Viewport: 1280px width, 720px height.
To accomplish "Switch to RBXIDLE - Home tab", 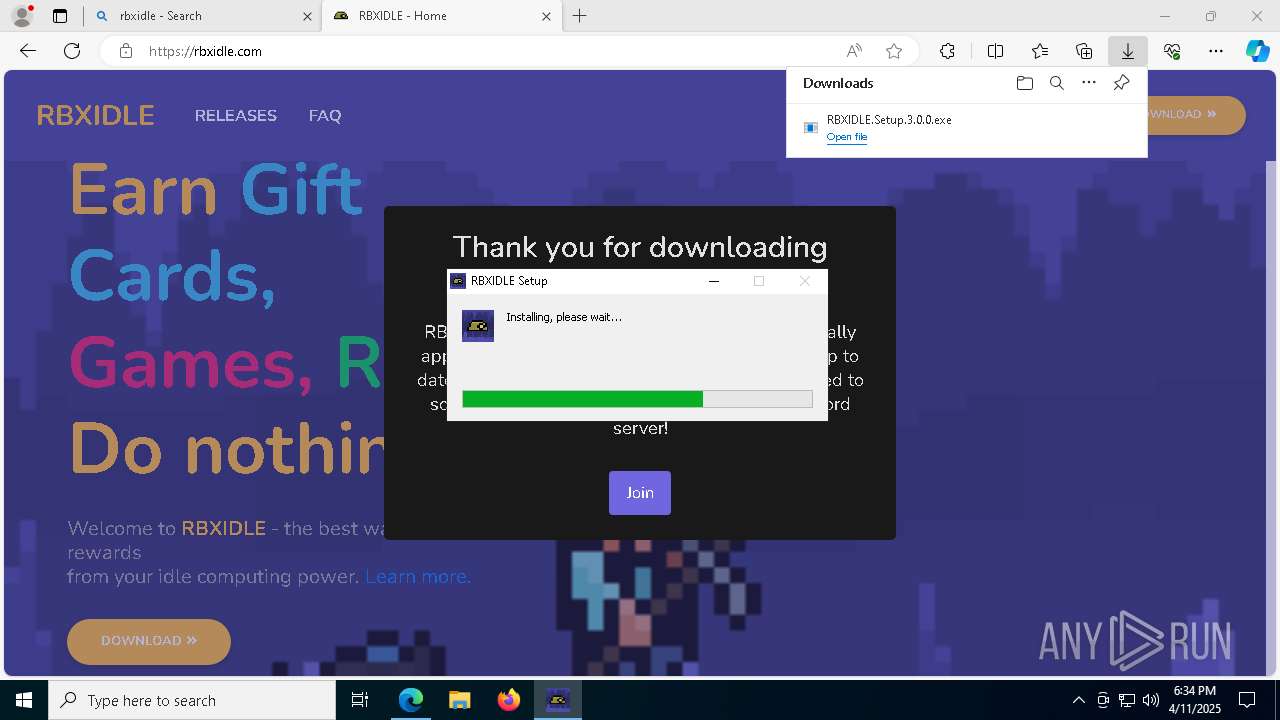I will [x=441, y=16].
